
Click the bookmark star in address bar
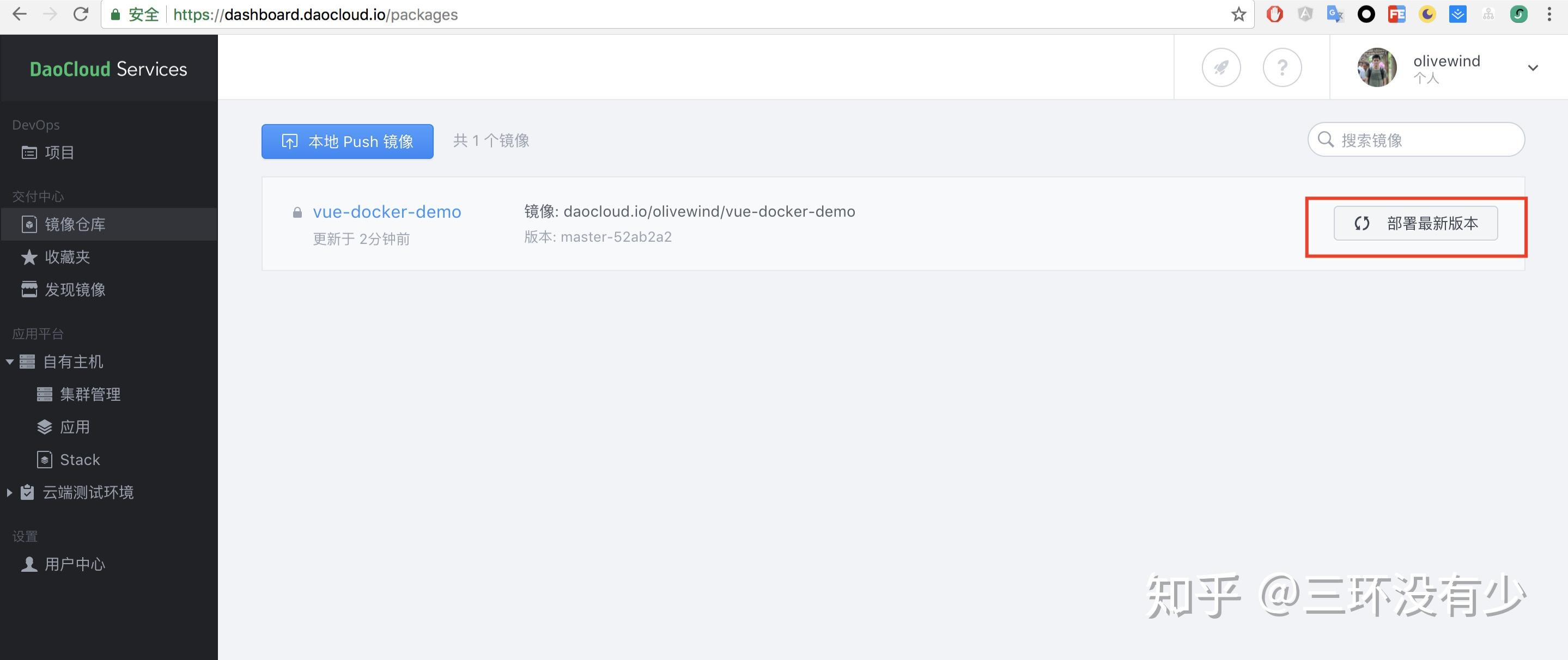[x=1238, y=15]
